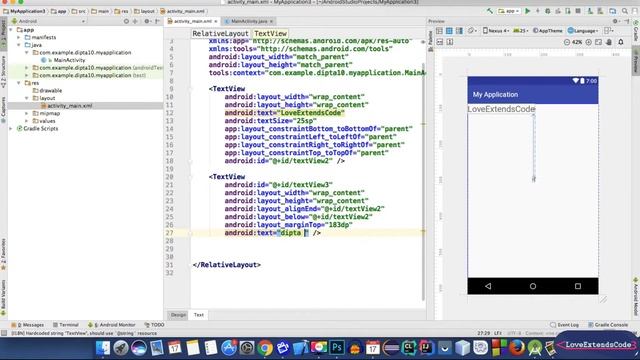Select the Text tab at editor bottom
Viewport: 640px width, 360px height.
coord(199,315)
